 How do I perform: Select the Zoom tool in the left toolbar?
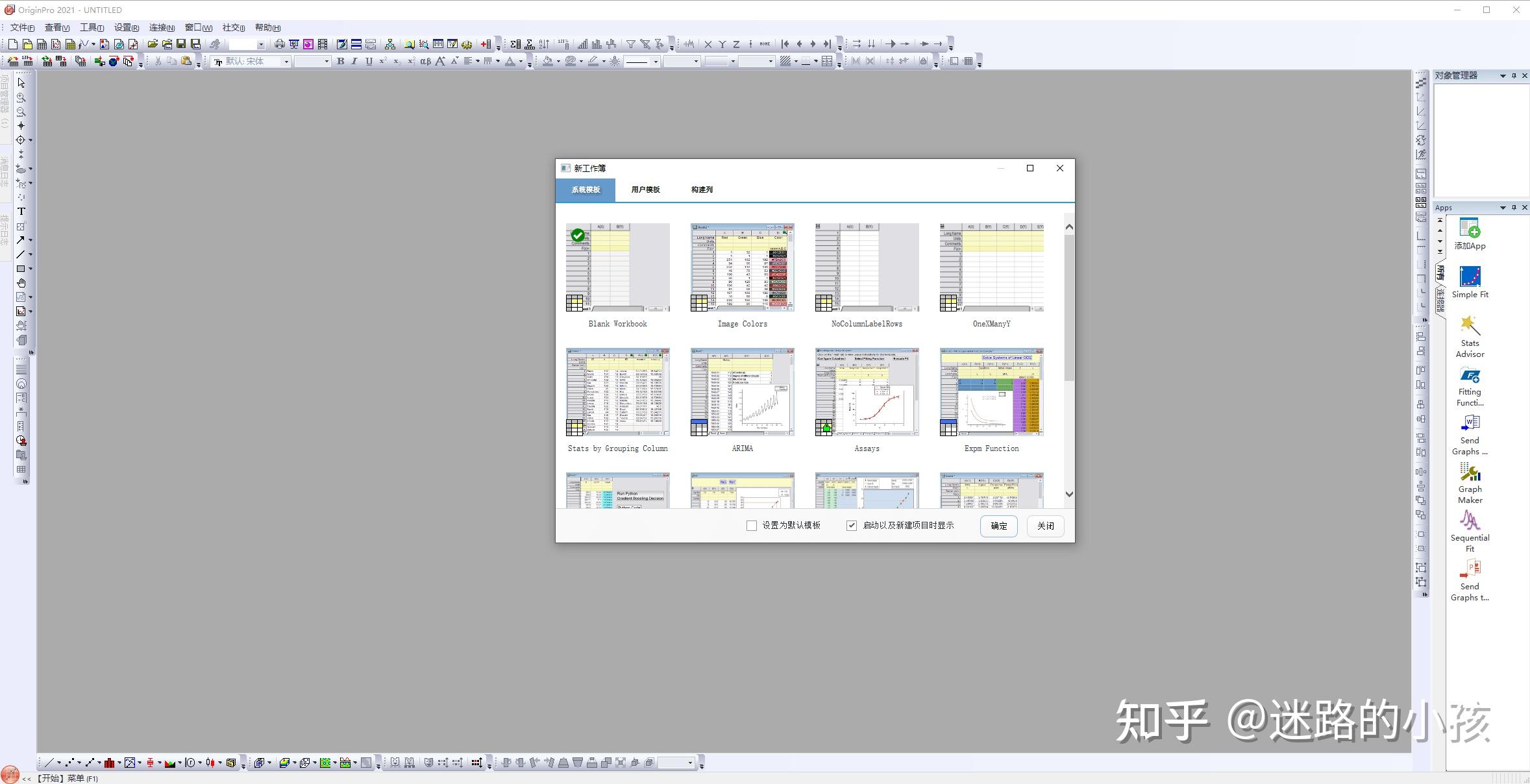(21, 97)
